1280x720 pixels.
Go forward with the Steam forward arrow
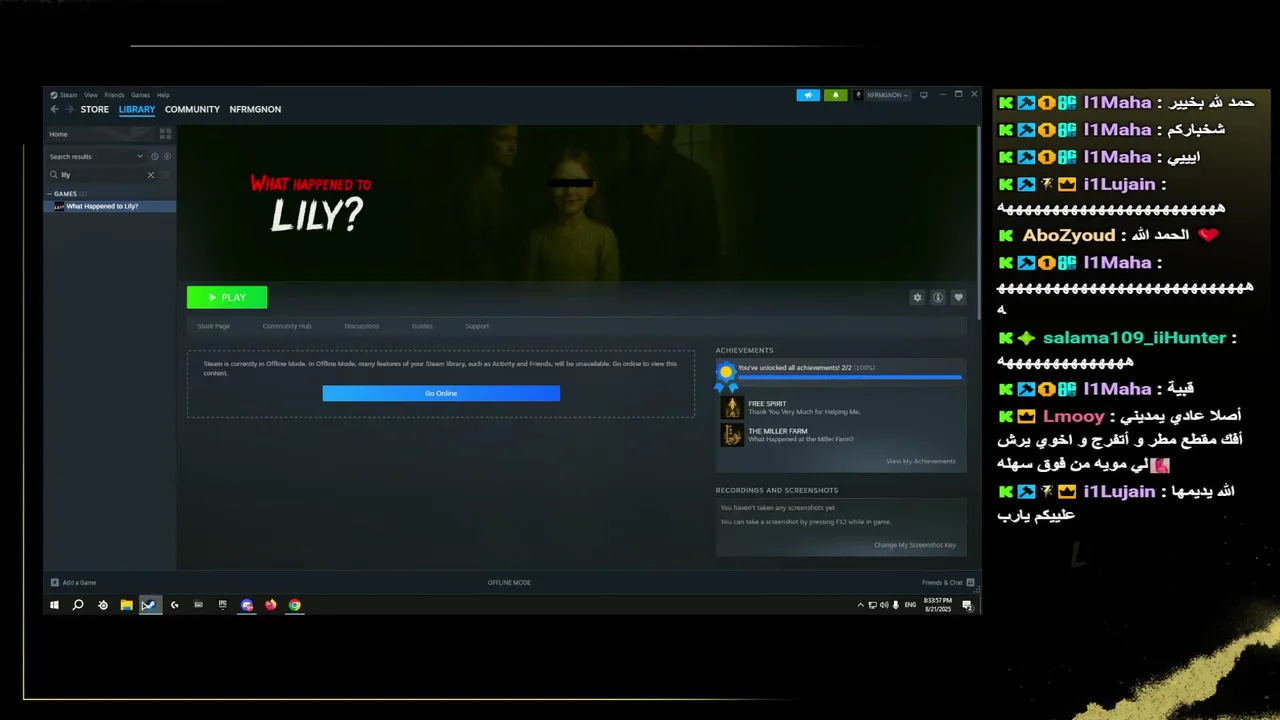pyautogui.click(x=69, y=109)
